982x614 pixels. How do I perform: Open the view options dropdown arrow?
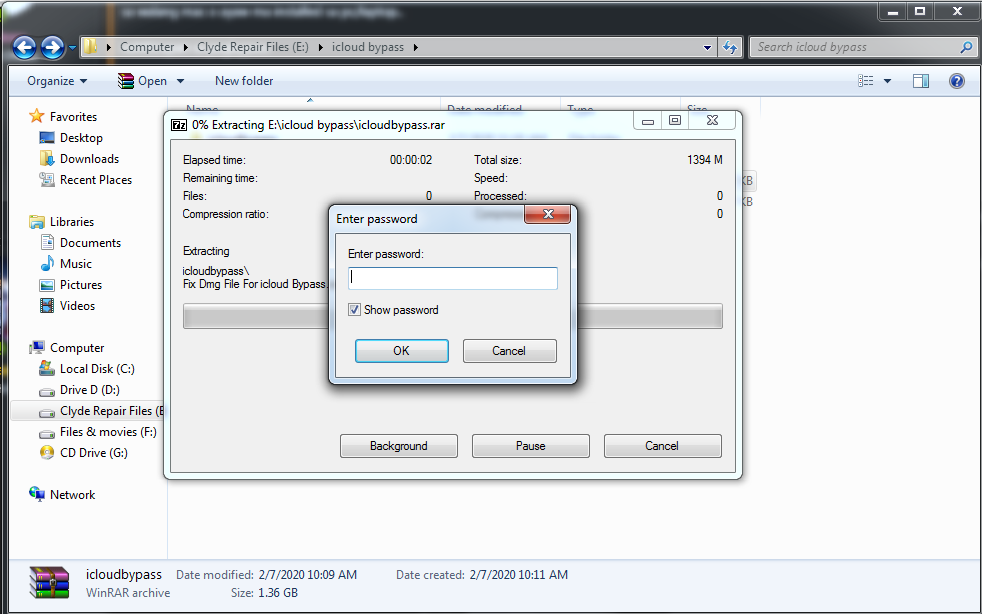pos(887,81)
